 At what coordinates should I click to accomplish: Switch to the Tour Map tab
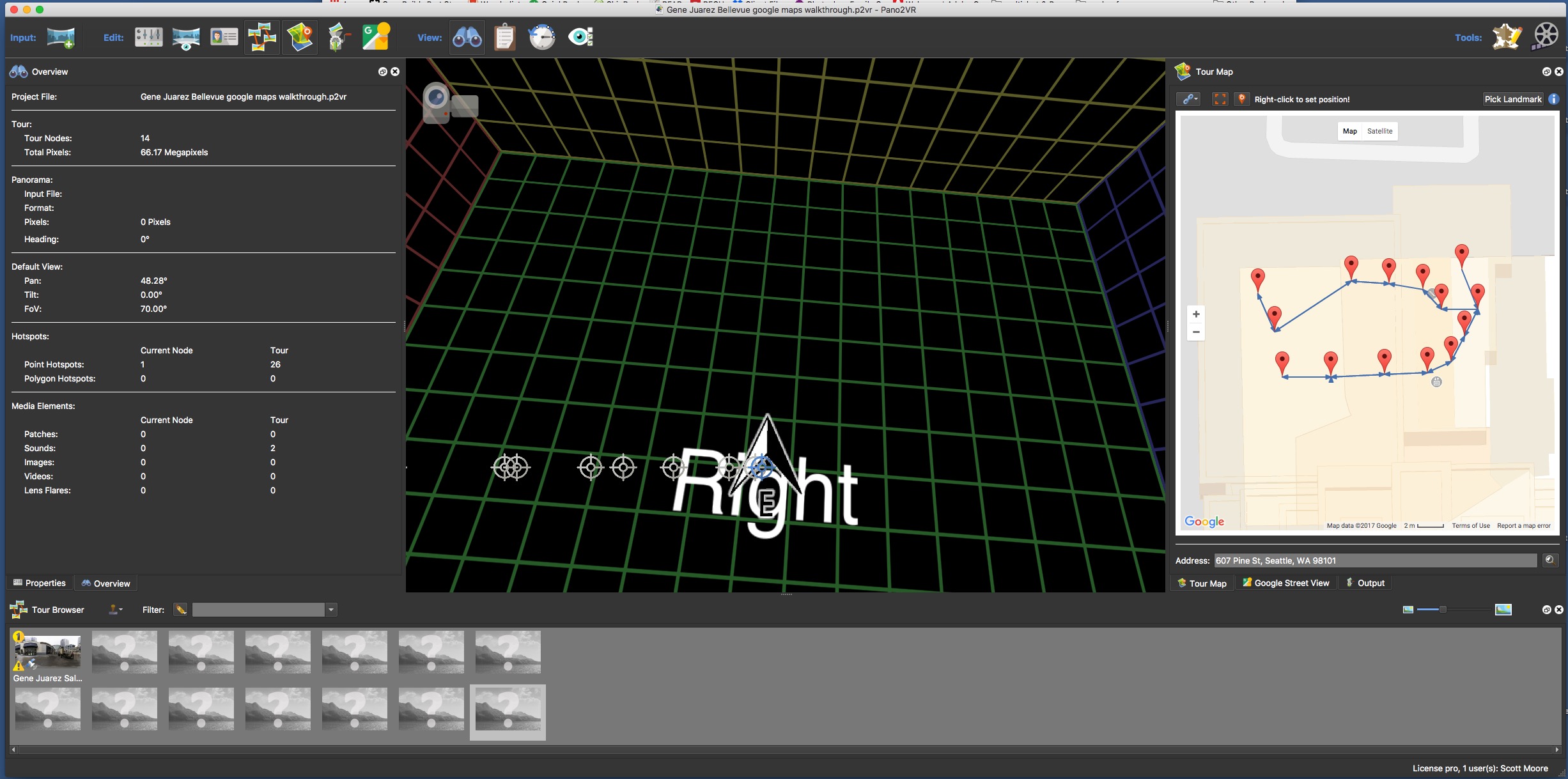click(1202, 583)
